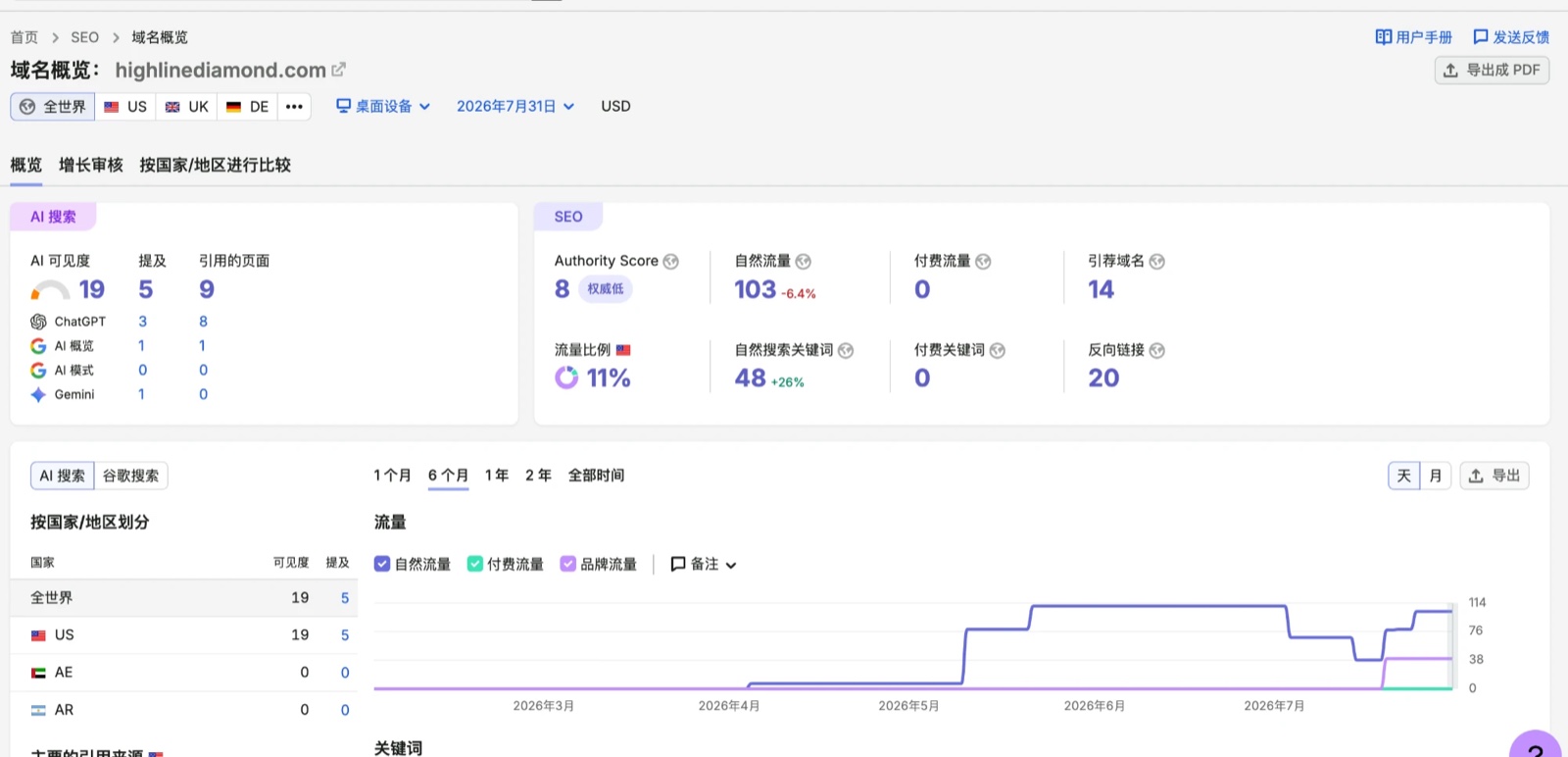Go to SEO breadcrumb link
The height and width of the screenshot is (757, 1568).
point(84,37)
